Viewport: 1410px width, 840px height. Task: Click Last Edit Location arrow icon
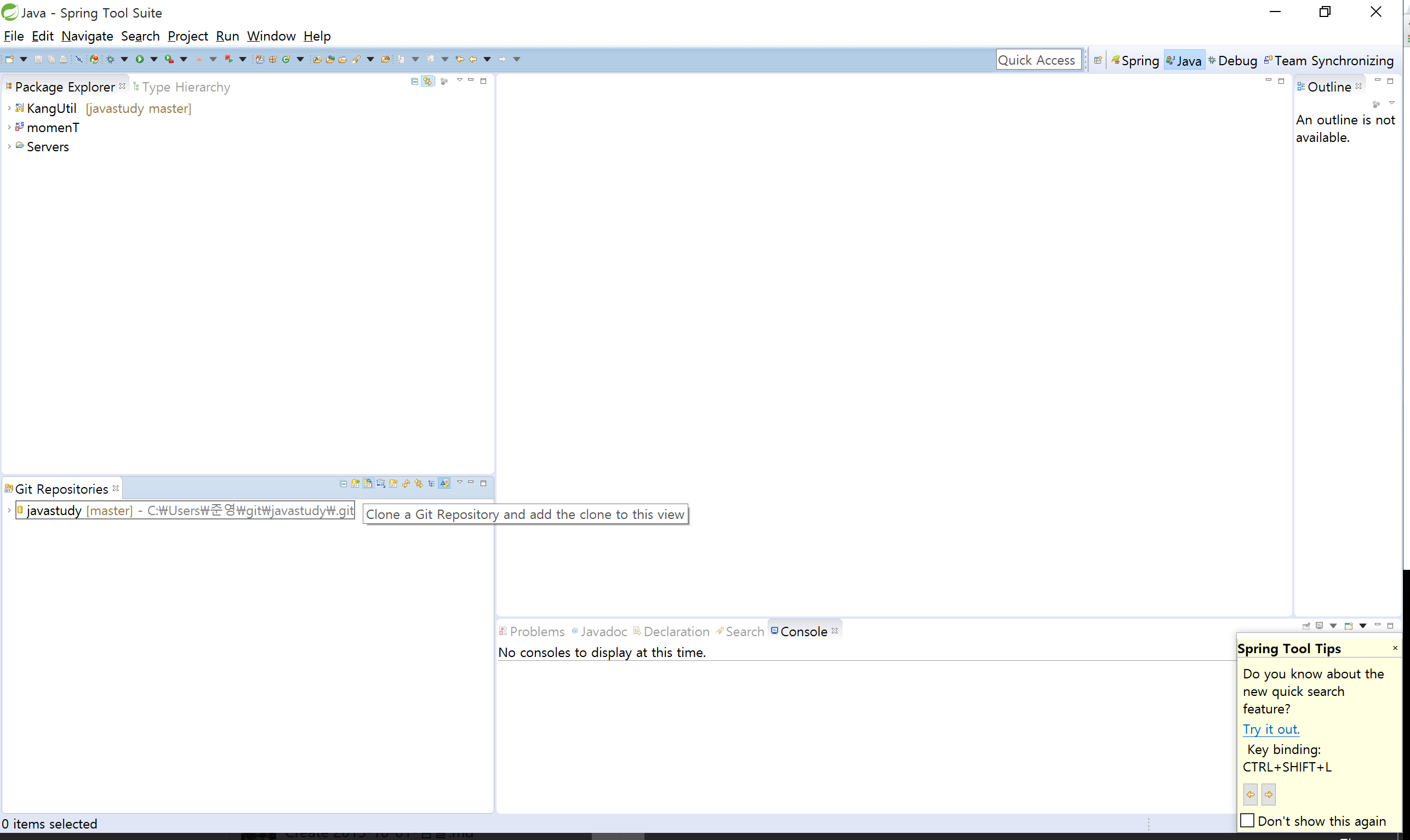tap(460, 59)
